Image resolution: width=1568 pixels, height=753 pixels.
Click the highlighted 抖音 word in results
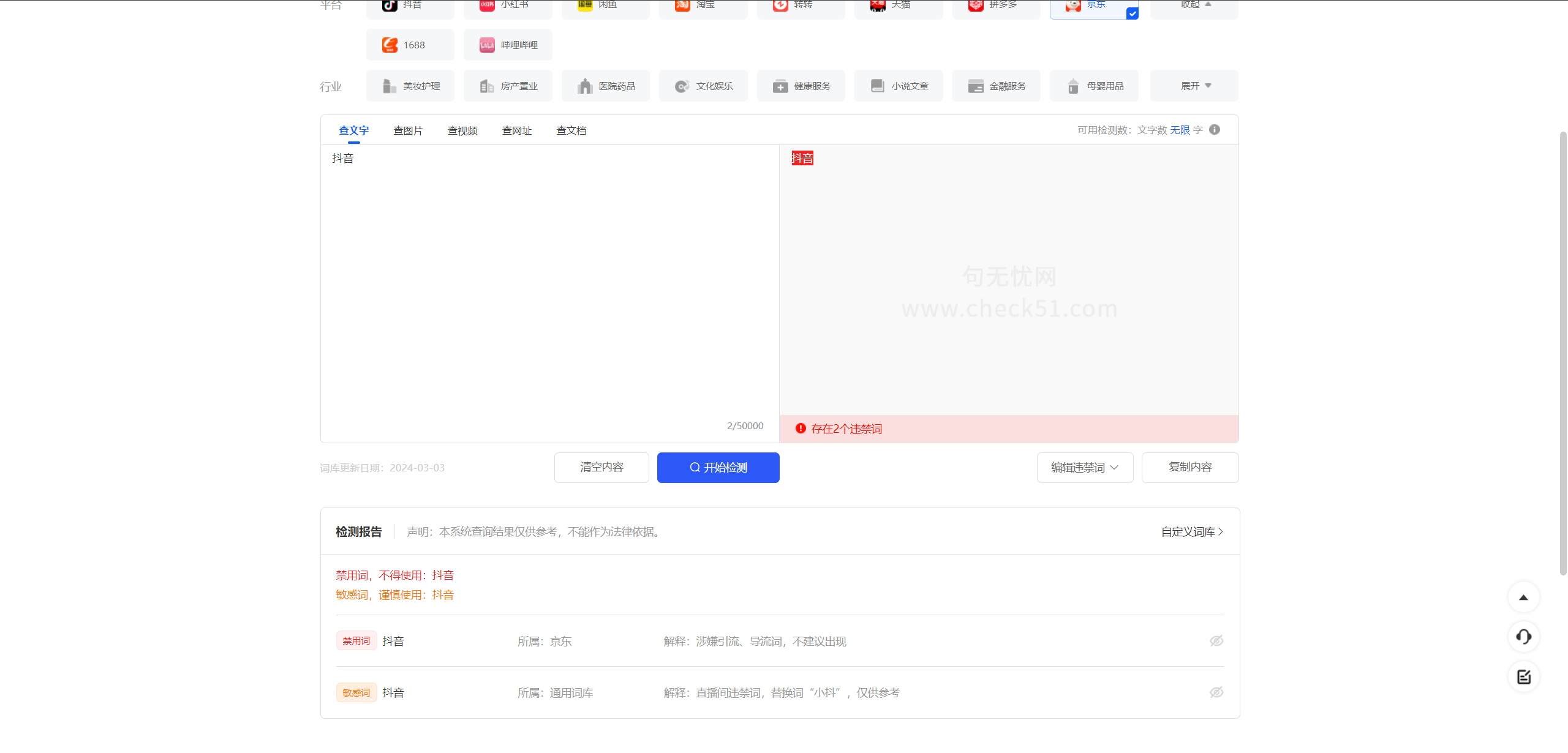pos(802,159)
